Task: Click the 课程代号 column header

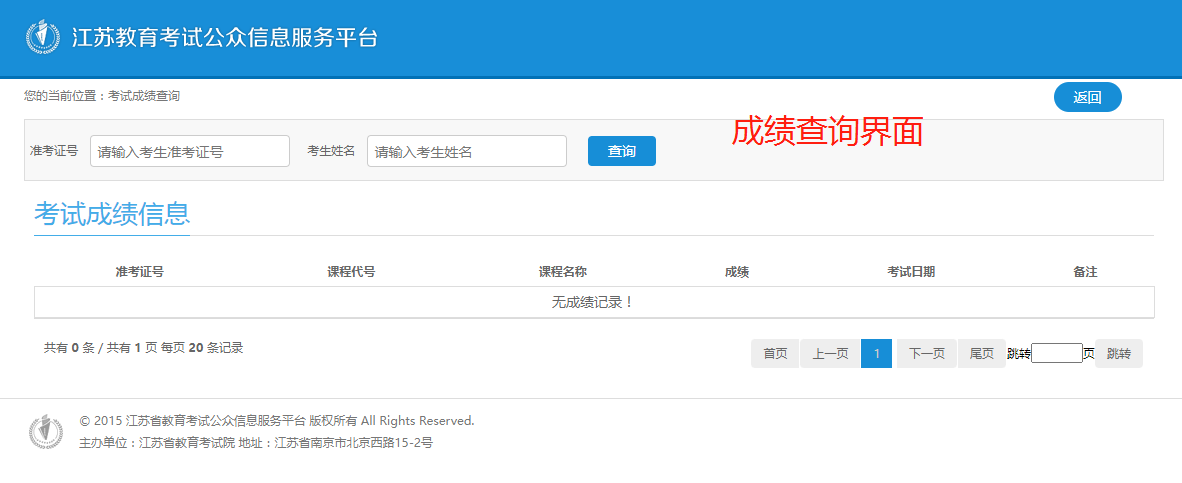Action: coord(351,272)
